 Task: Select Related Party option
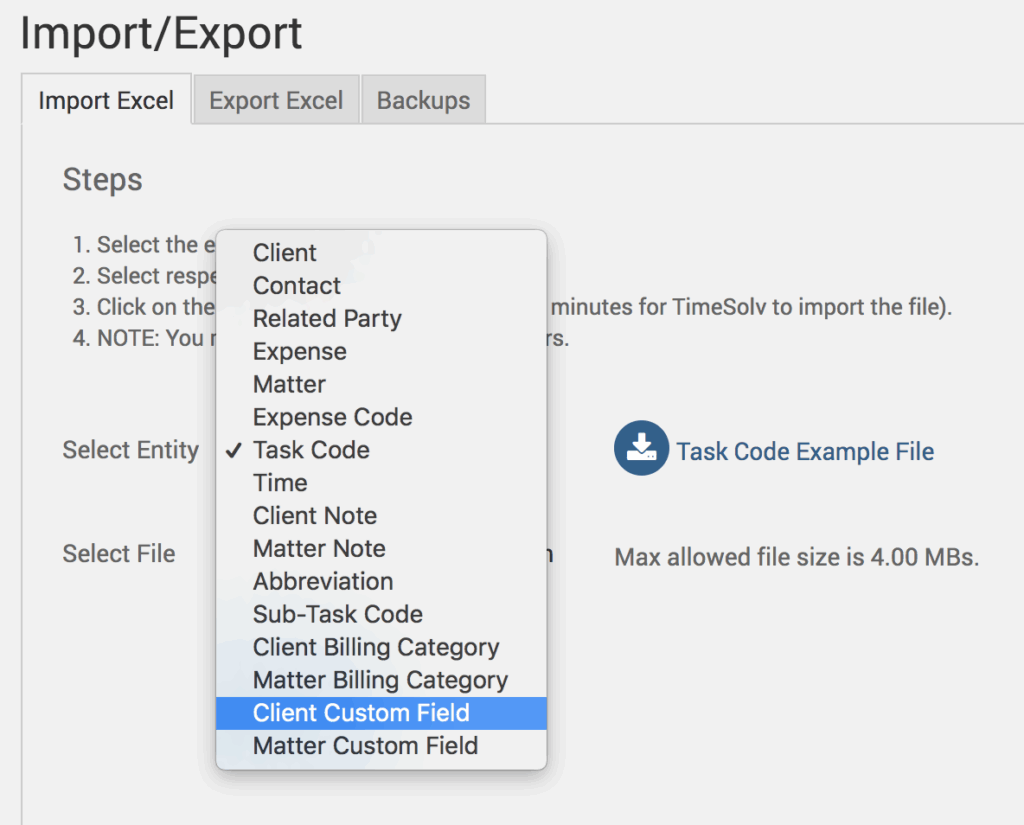(x=327, y=319)
